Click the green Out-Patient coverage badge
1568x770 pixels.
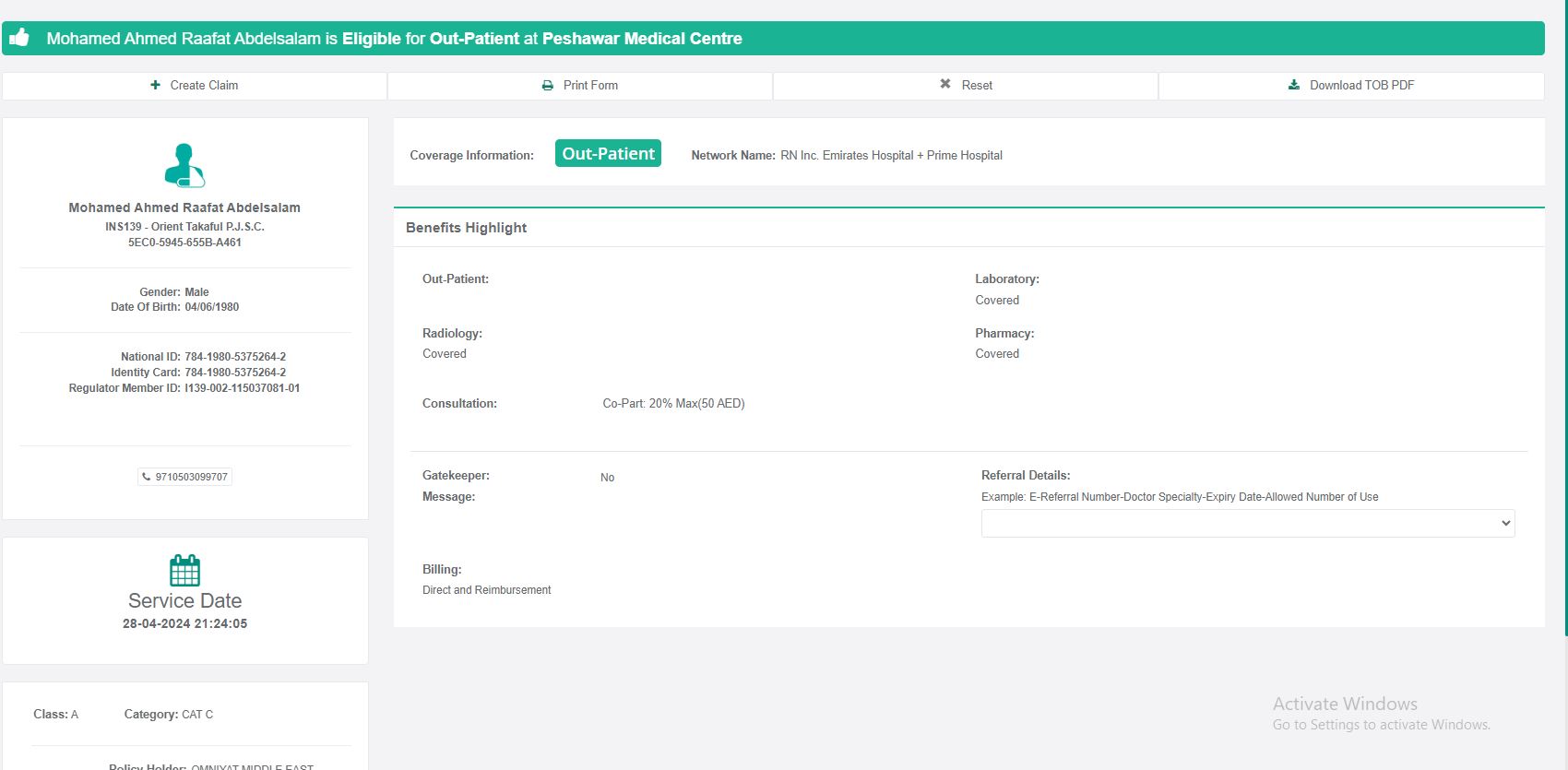pos(608,153)
